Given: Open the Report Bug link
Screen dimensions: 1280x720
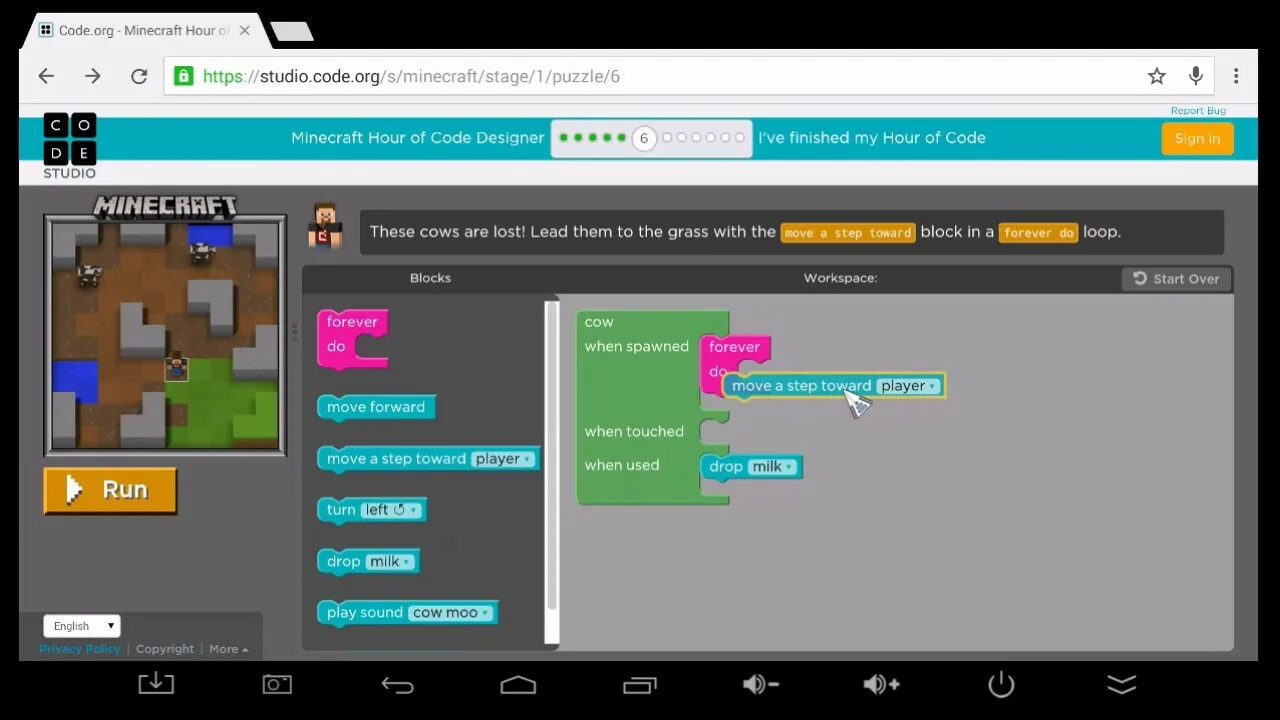Looking at the screenshot, I should [1198, 111].
